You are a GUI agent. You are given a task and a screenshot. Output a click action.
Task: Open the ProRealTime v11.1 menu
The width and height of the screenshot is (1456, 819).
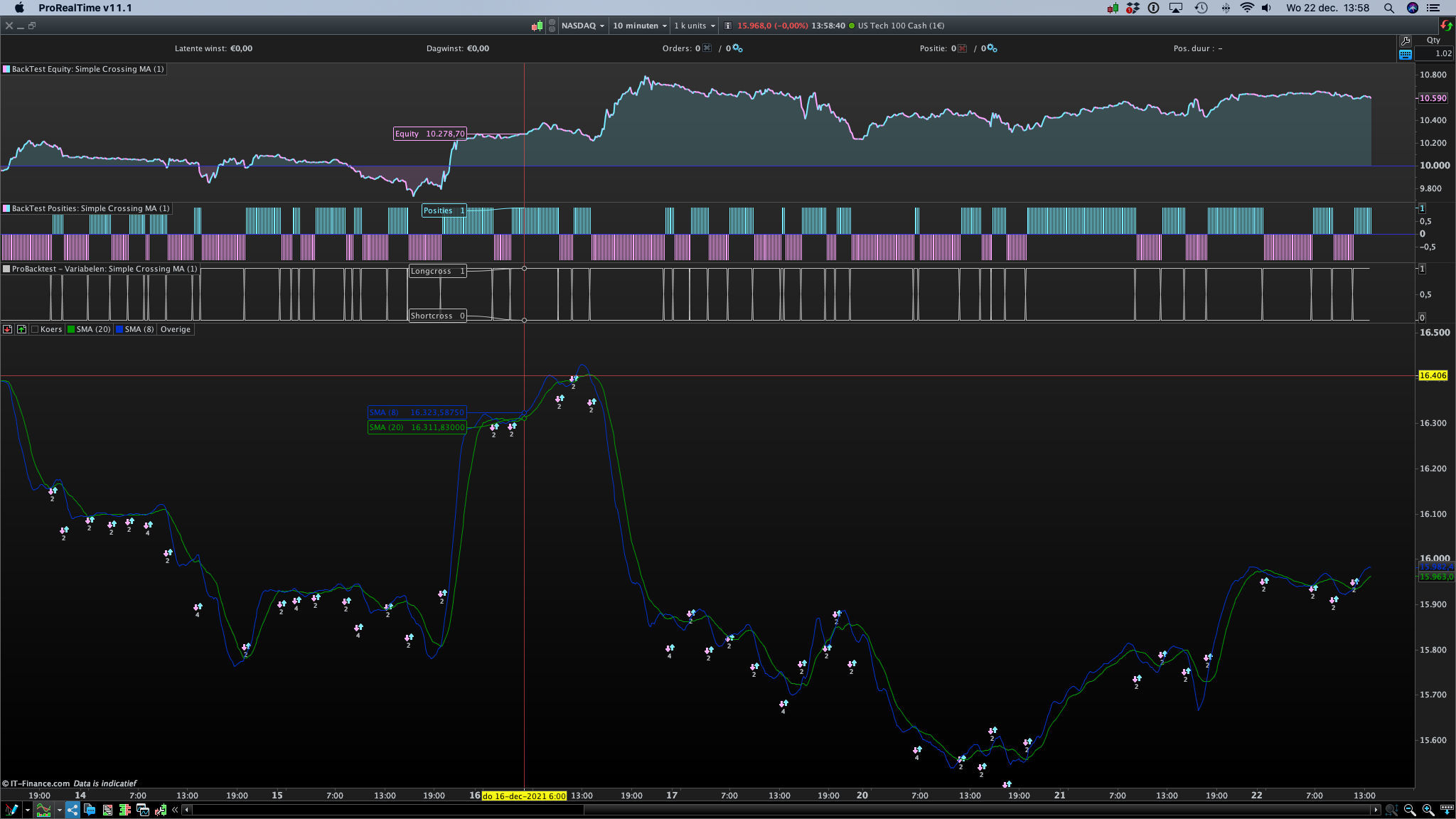tap(85, 8)
